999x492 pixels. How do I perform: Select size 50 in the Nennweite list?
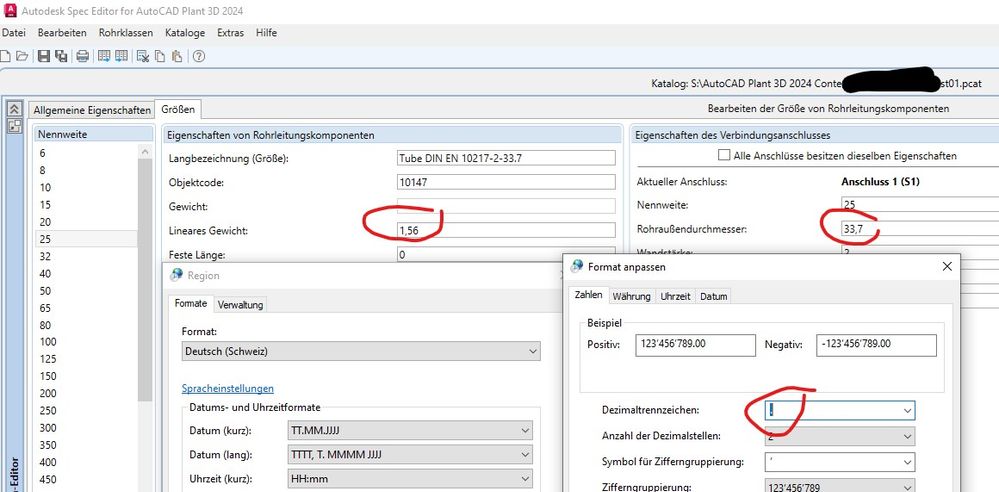[x=85, y=291]
